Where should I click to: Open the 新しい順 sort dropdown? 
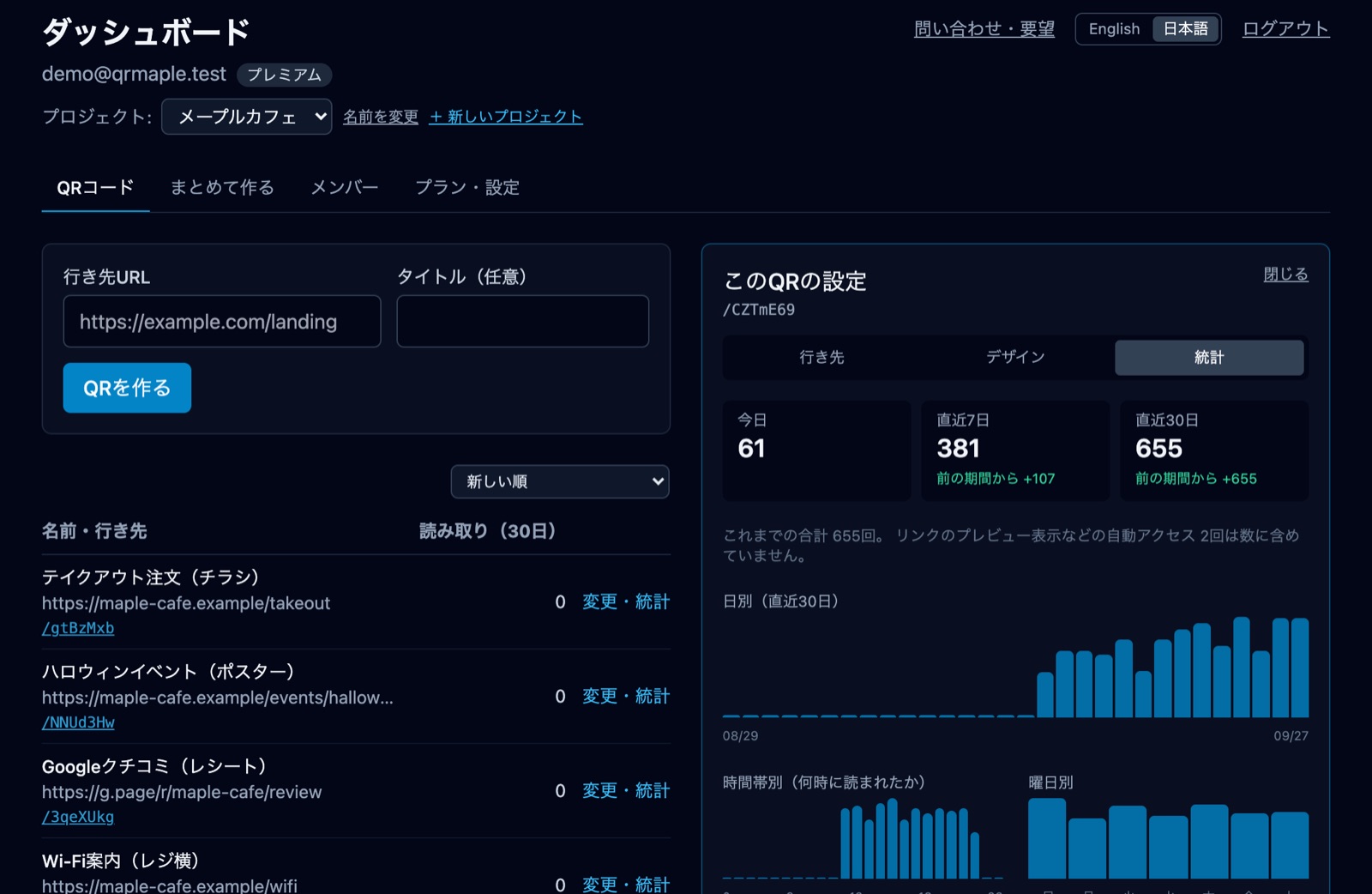560,481
